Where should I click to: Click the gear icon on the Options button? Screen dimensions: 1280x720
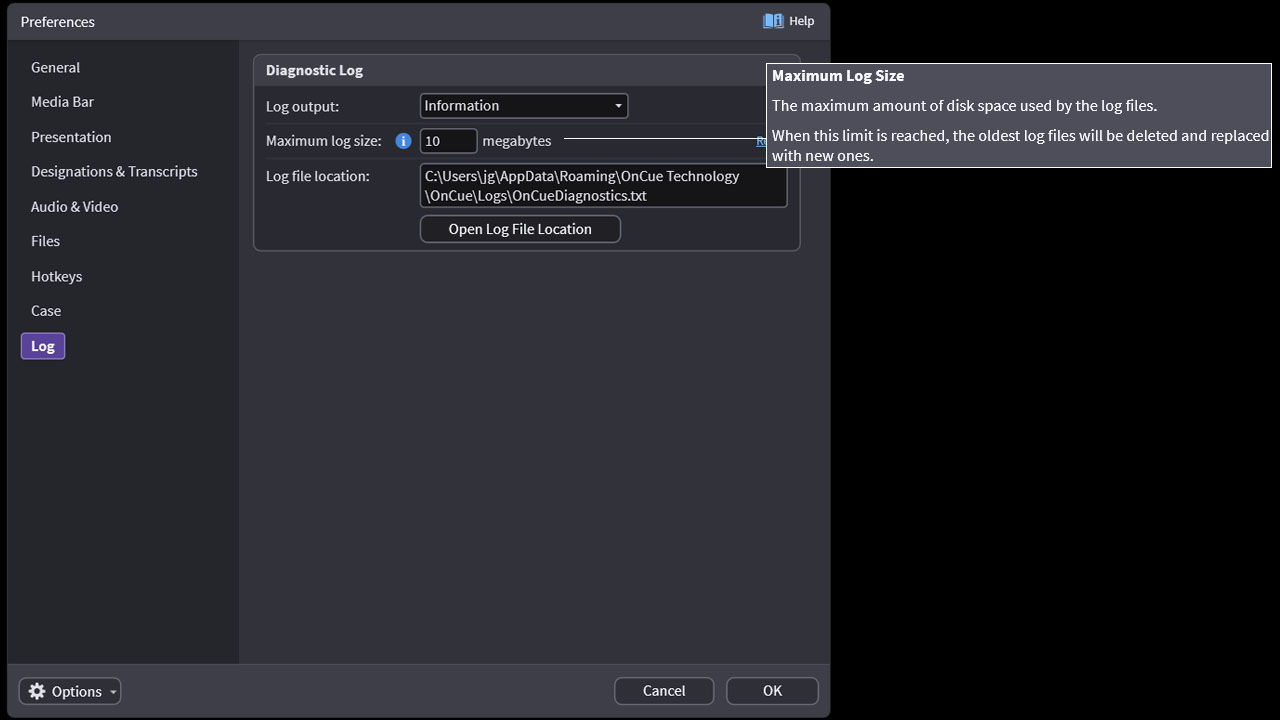(37, 691)
